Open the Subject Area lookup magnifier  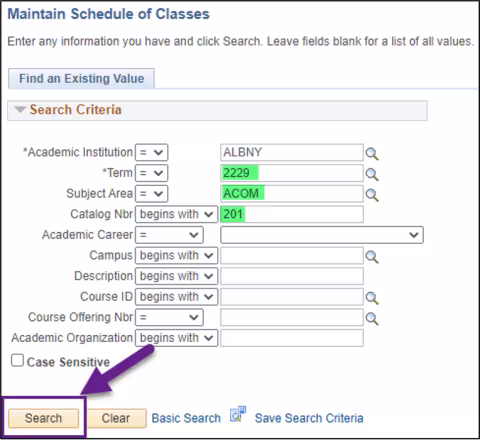coord(372,195)
